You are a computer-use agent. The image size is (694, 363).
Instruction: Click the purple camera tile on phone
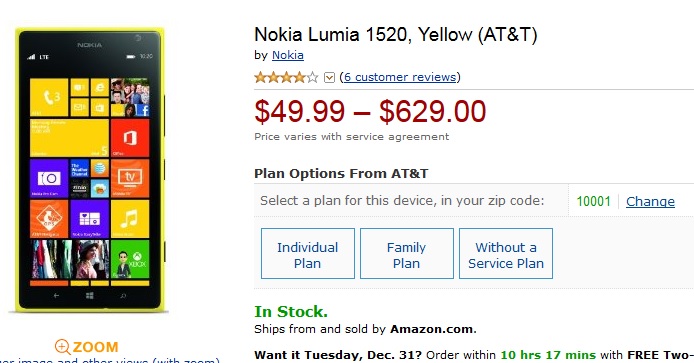click(49, 178)
